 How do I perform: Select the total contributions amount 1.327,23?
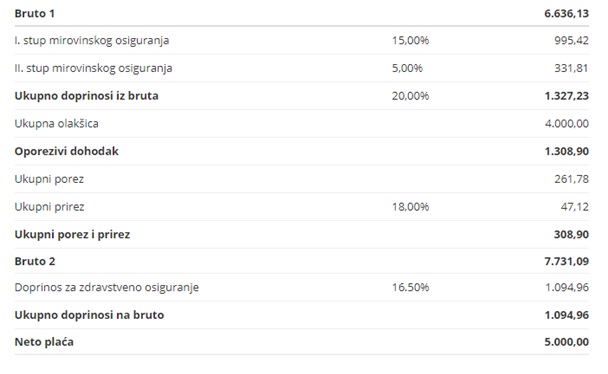coord(567,96)
